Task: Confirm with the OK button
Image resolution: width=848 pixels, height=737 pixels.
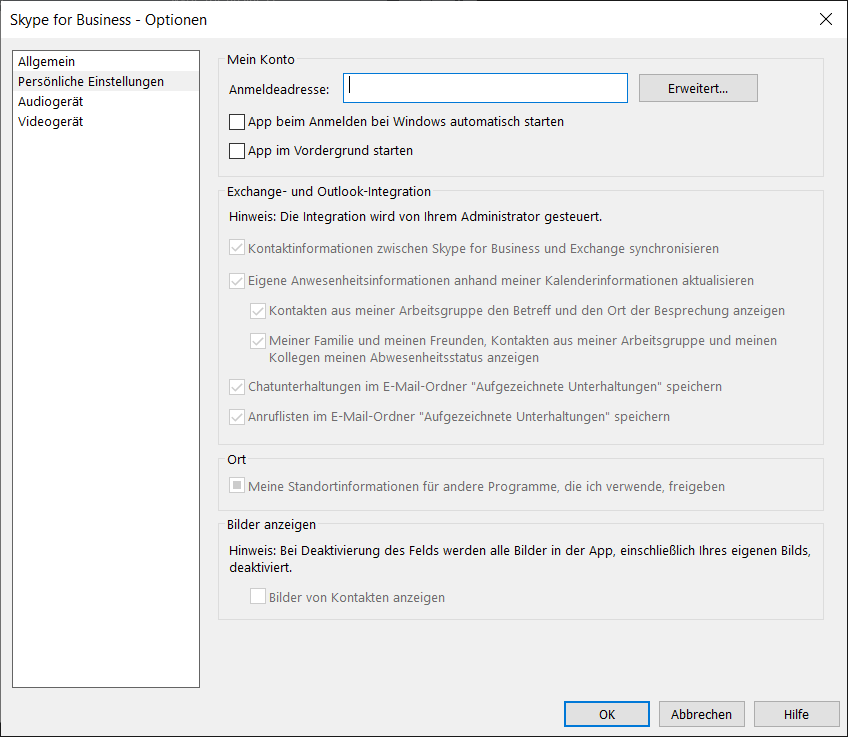Action: click(x=607, y=714)
